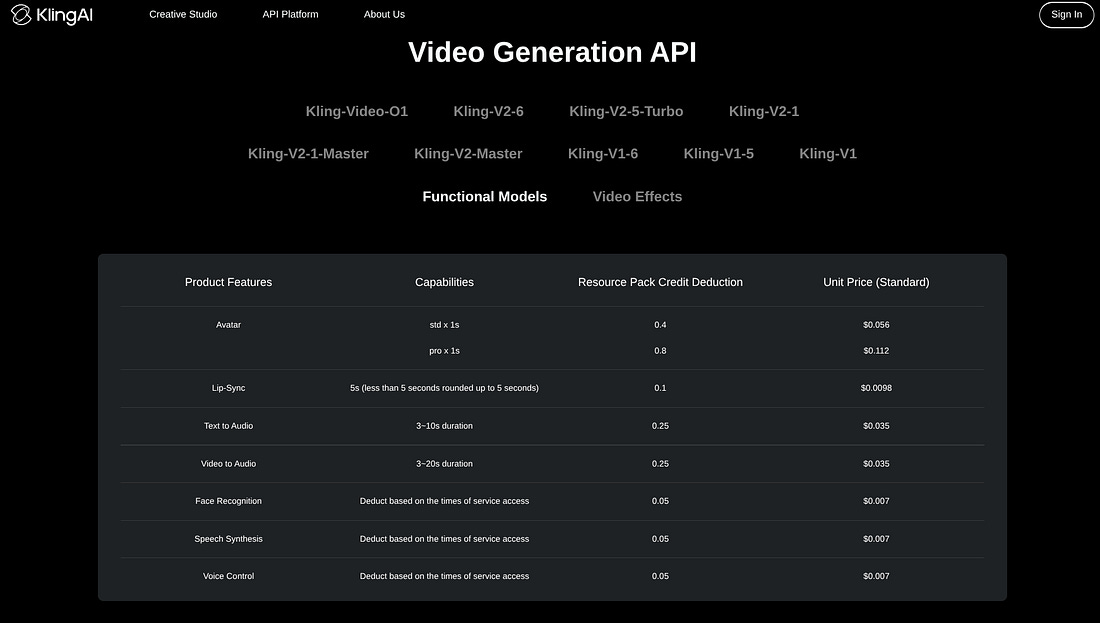The image size is (1100, 623).
Task: Click the 0.1 credit deduction value
Action: point(660,388)
